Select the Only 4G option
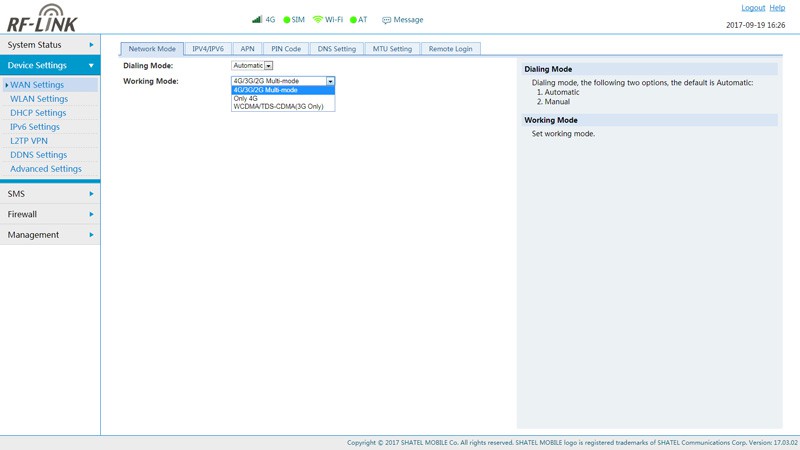 pos(246,98)
